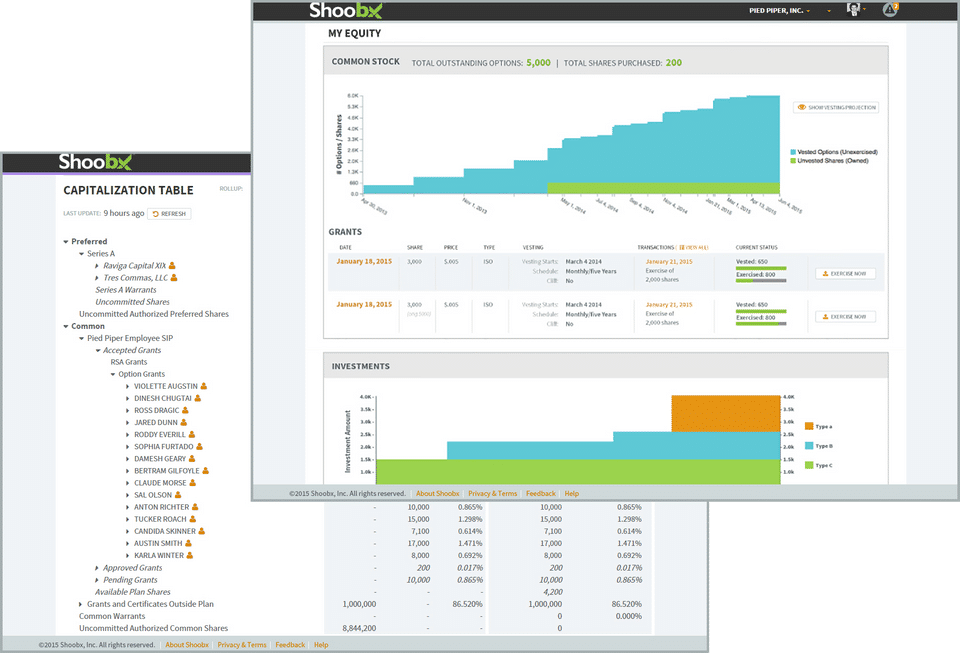Collapse the Series A node

(81, 253)
